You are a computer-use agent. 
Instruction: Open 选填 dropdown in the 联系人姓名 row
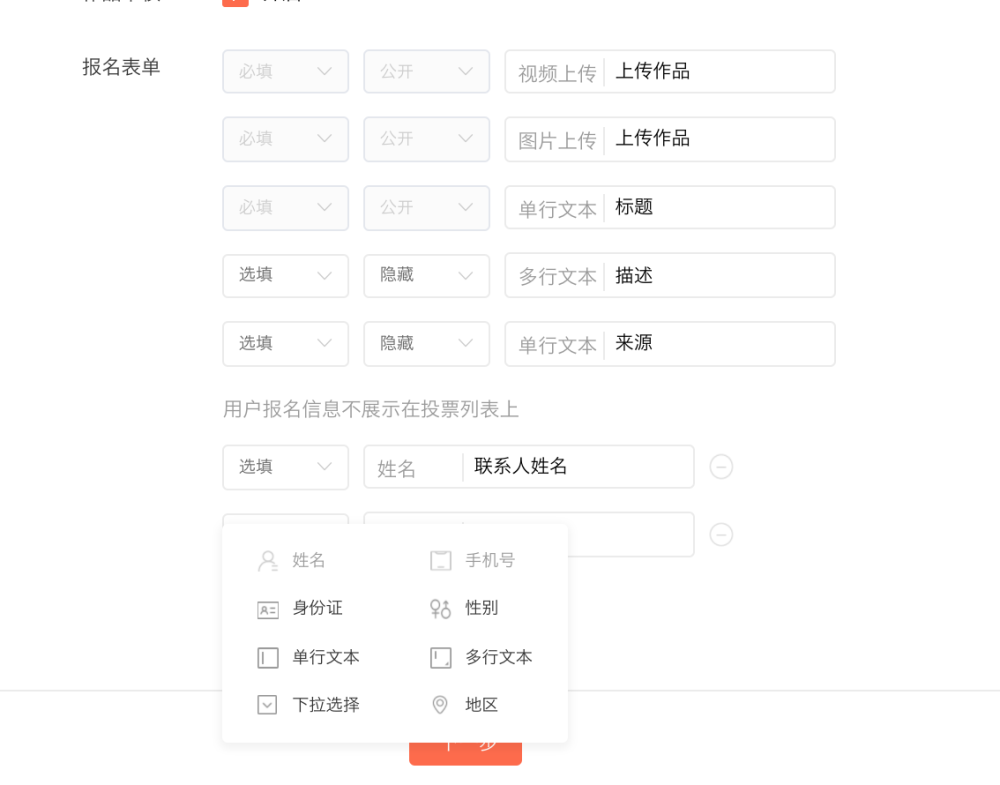(x=285, y=467)
